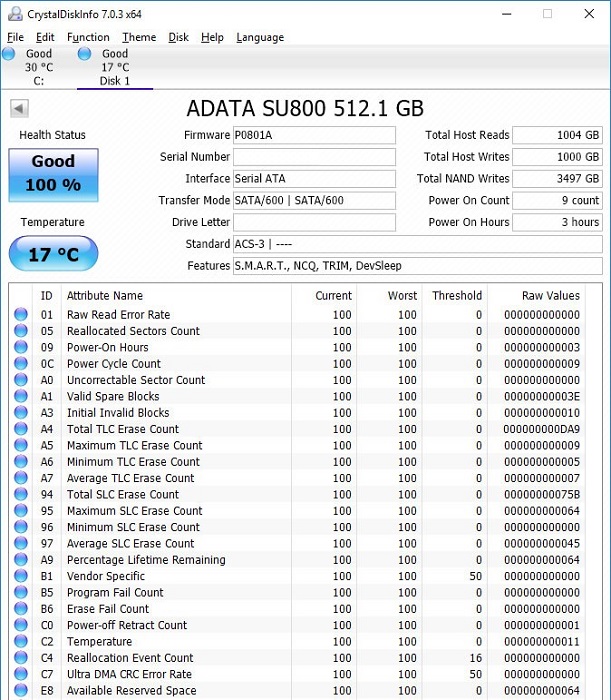Click status orb of Total TLC Erase Count row

(x=21, y=429)
